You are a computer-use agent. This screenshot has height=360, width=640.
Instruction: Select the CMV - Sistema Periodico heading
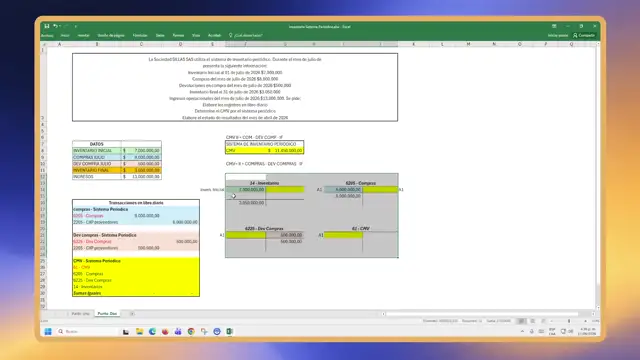coord(97,261)
